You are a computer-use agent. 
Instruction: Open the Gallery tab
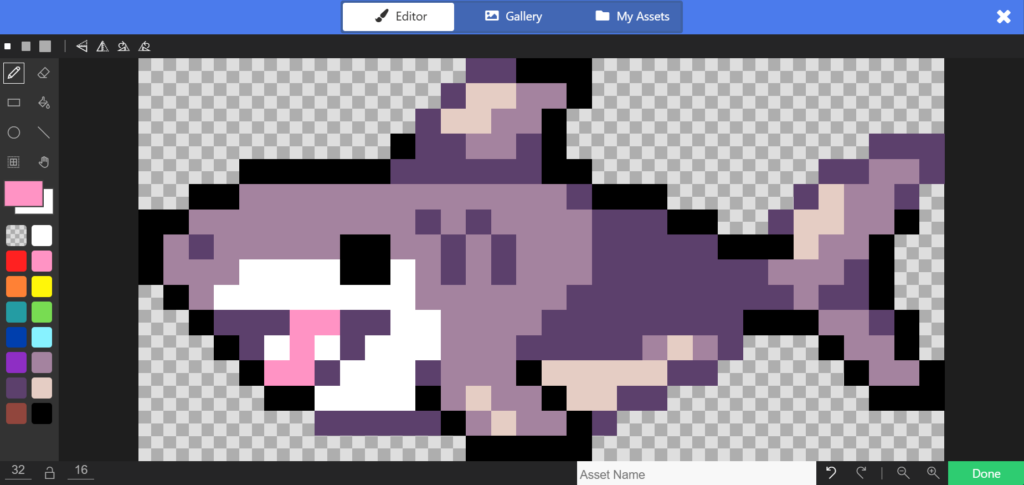click(x=513, y=16)
